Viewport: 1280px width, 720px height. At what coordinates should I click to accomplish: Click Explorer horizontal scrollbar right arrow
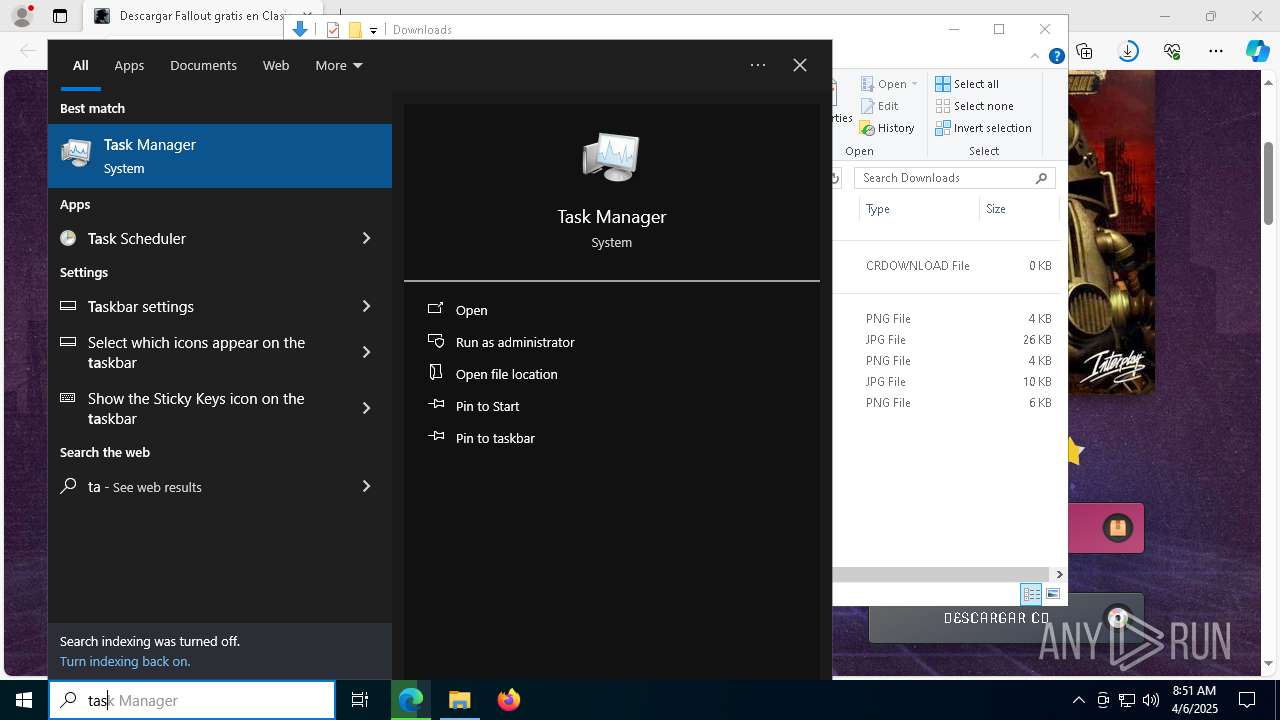pos(1059,574)
